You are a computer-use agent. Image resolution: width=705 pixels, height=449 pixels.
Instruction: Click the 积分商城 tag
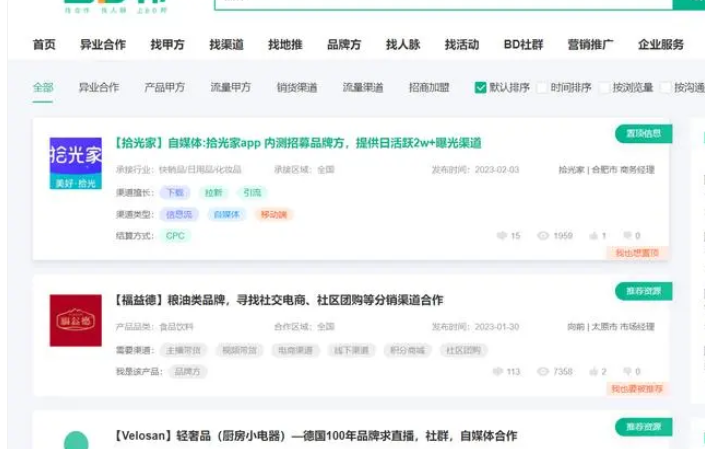click(407, 350)
